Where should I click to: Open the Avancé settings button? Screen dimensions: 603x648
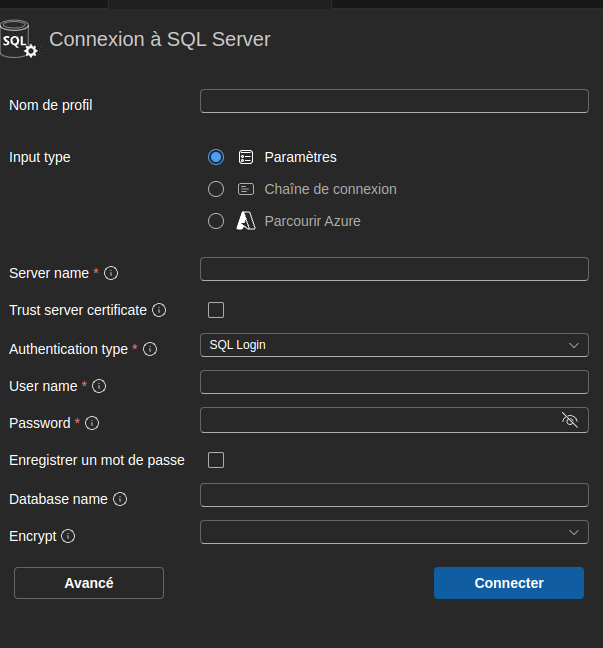pos(89,583)
